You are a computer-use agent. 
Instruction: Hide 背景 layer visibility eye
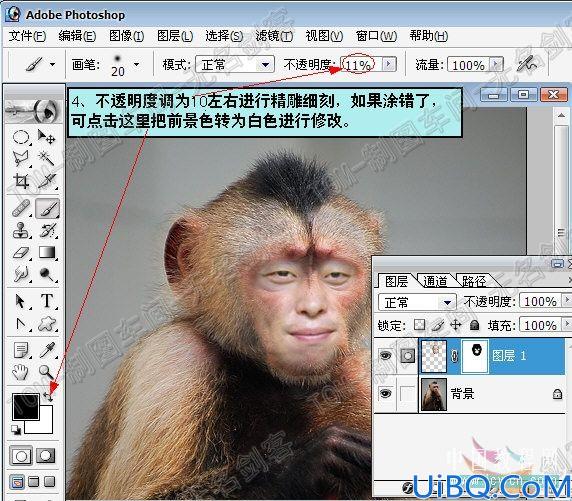pyautogui.click(x=386, y=393)
